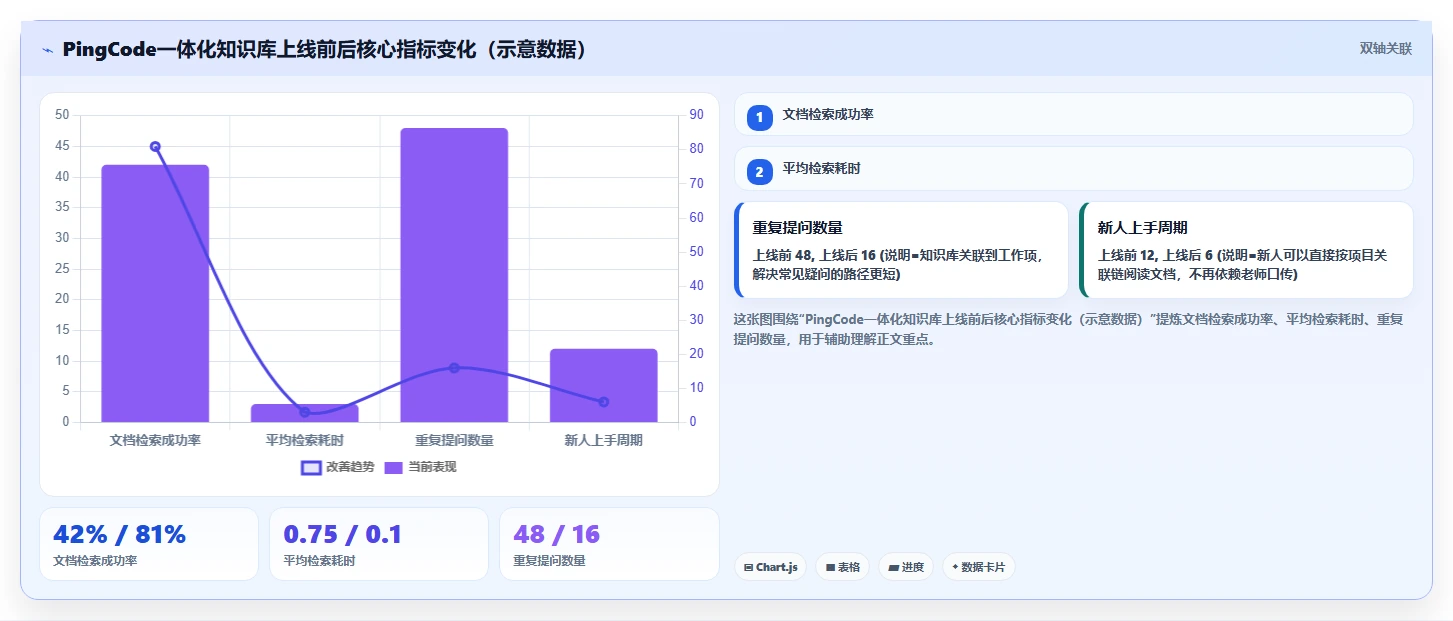Click the line point on 新人上手周期 bar
The image size is (1453, 621).
coord(603,402)
